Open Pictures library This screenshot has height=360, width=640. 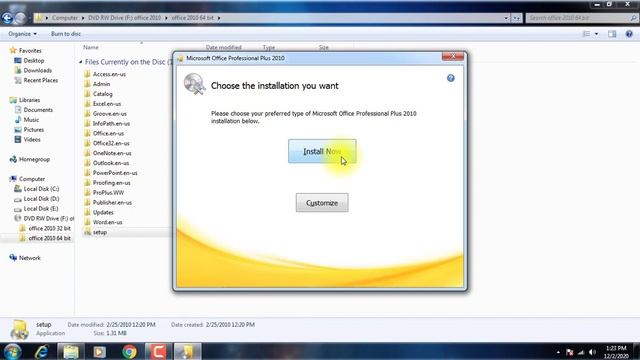click(x=33, y=130)
